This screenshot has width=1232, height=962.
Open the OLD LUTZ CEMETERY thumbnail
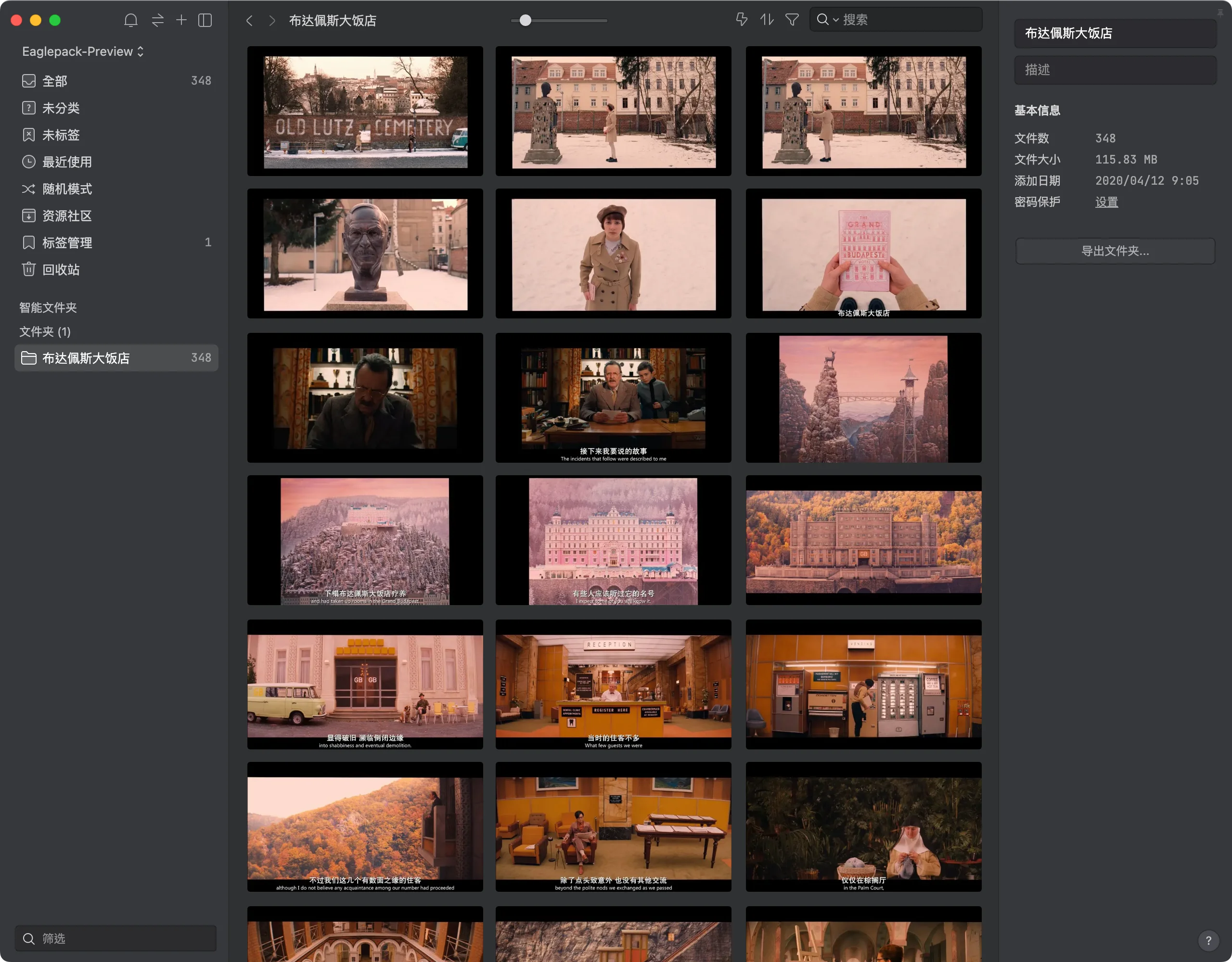[365, 111]
